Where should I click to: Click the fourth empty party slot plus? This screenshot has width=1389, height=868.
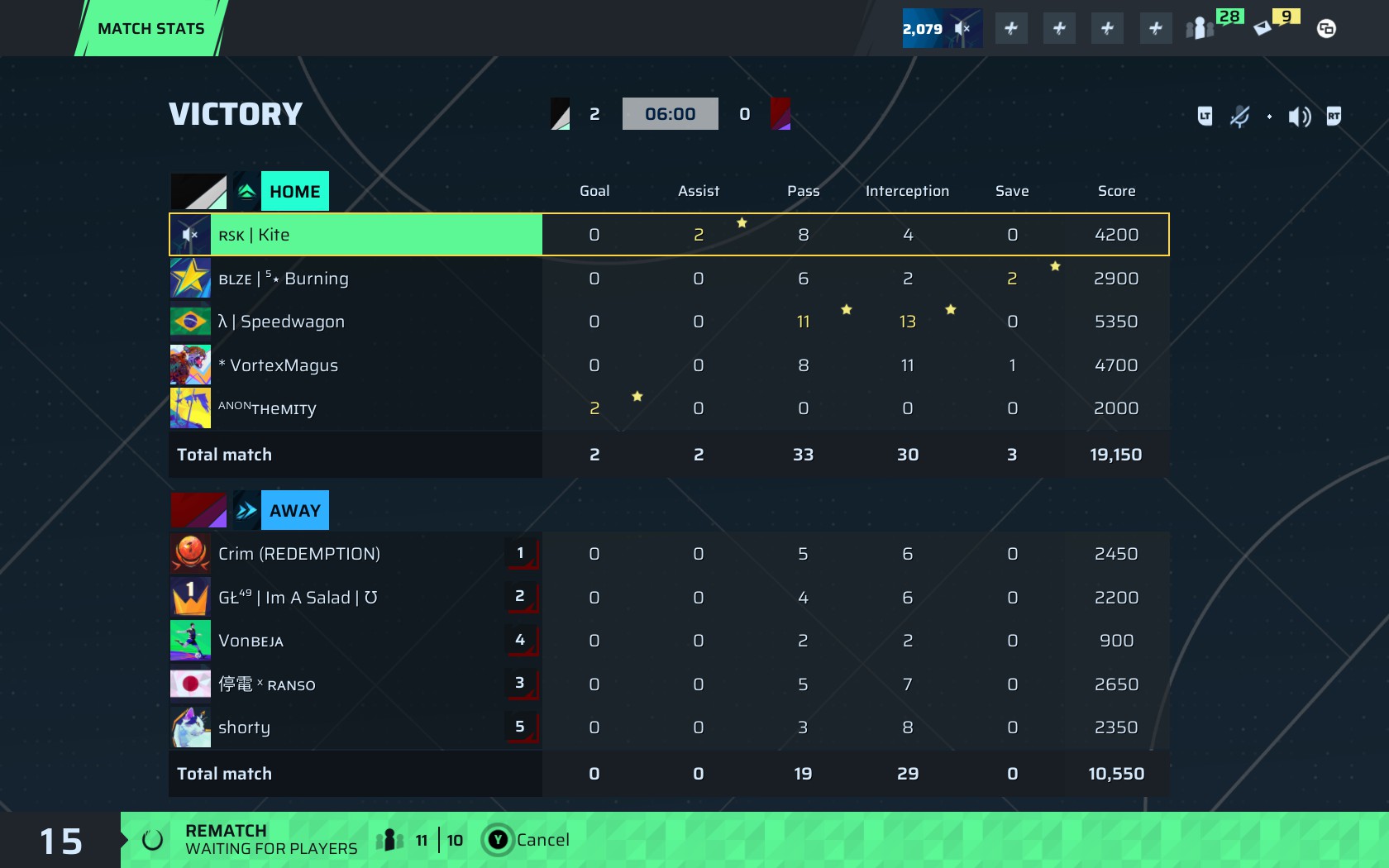[1156, 28]
